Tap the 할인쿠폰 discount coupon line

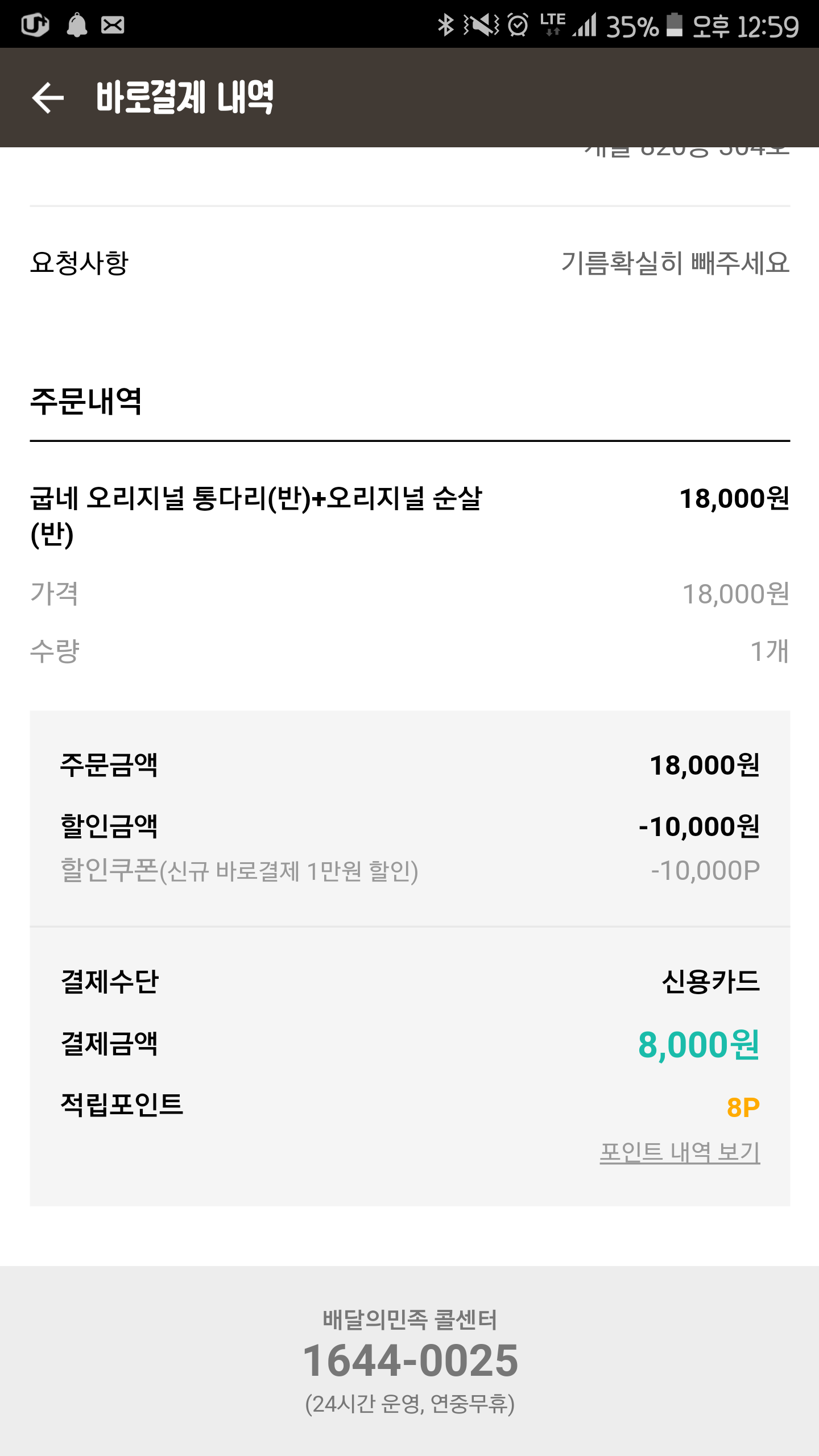(x=239, y=871)
